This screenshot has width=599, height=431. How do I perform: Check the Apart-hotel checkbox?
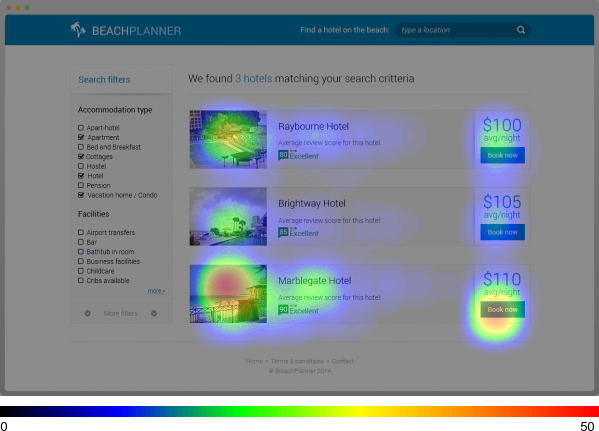(81, 128)
